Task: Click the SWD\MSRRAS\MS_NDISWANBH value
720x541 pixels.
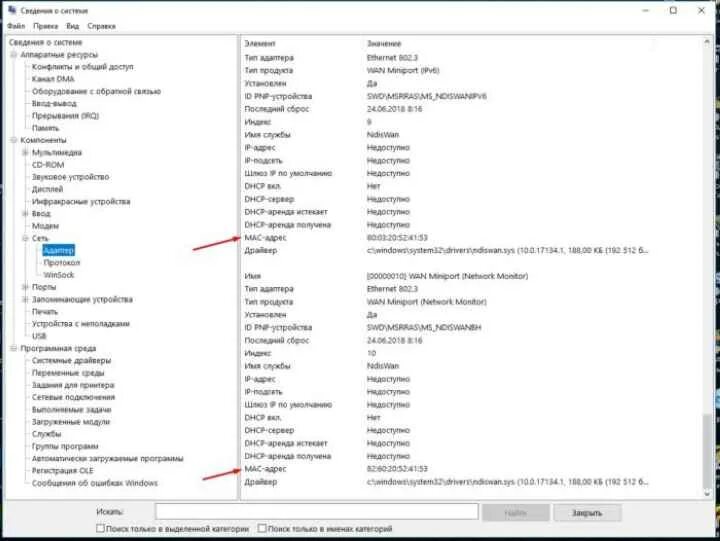Action: [x=424, y=327]
